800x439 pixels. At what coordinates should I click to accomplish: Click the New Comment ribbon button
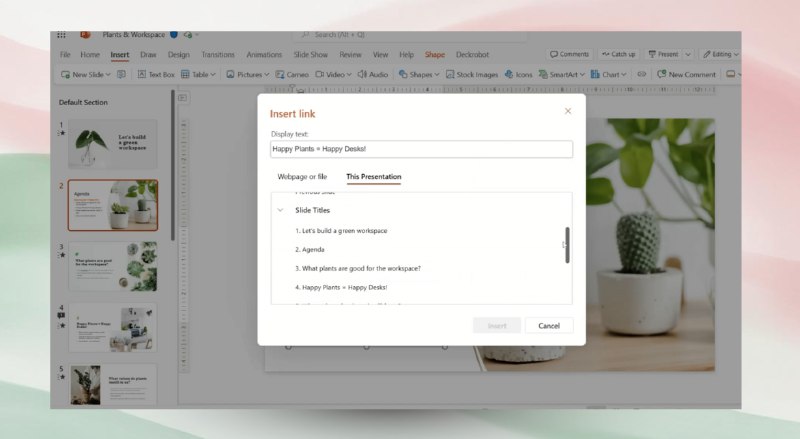686,75
